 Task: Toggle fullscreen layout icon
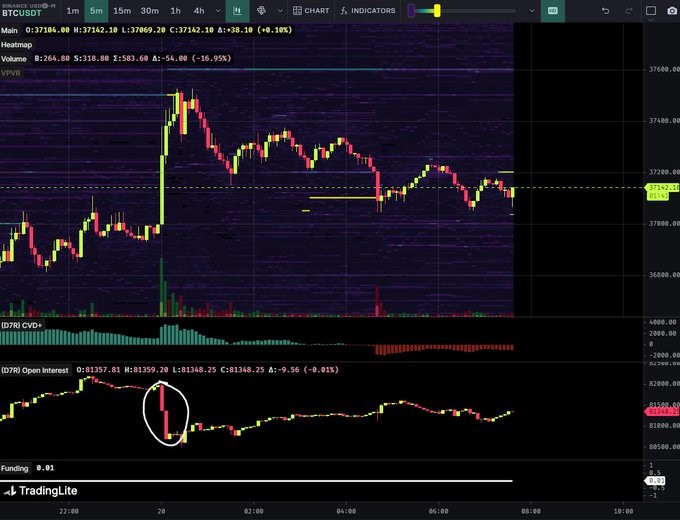coord(651,11)
